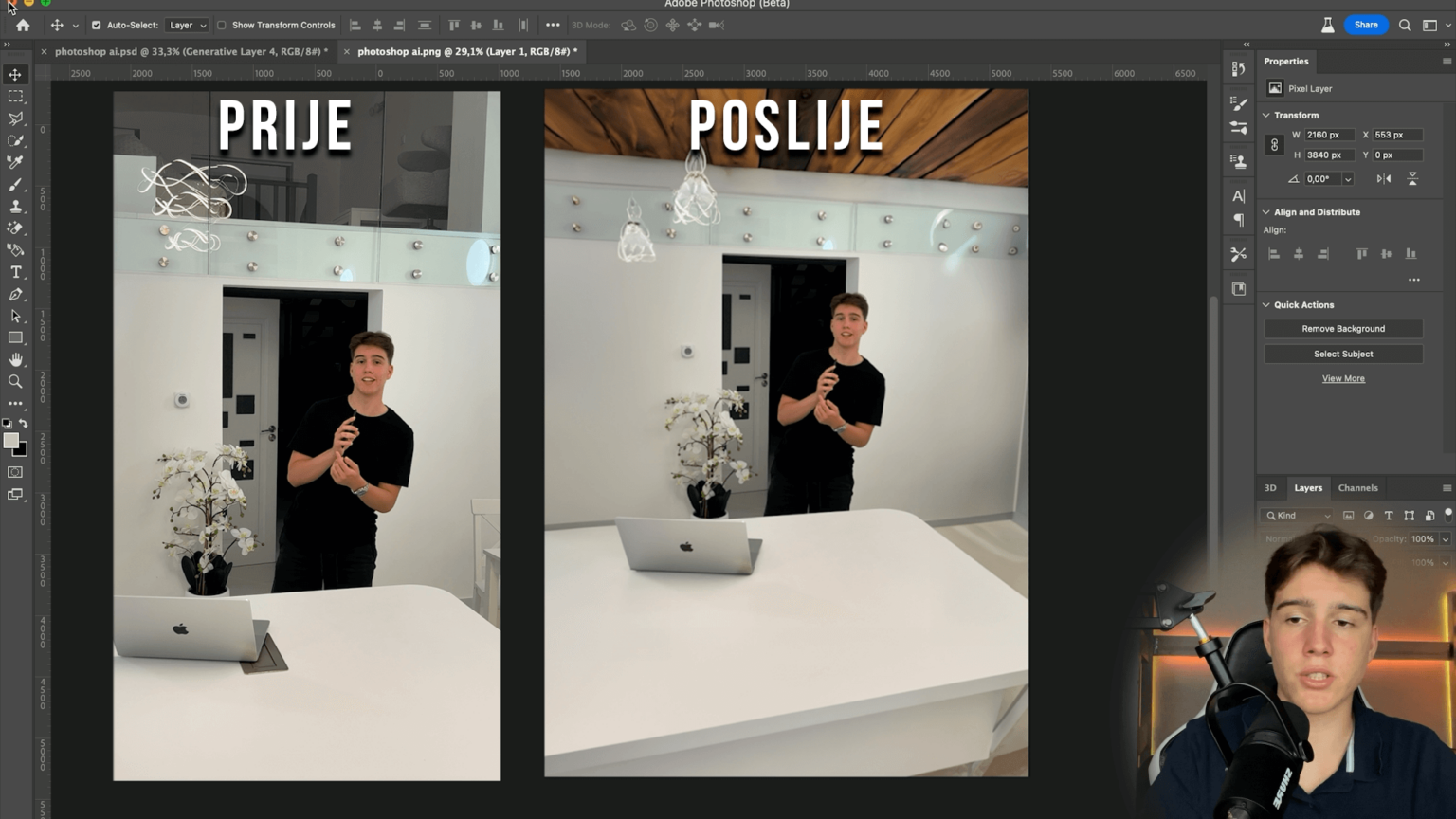Select the Clone Stamp tool

15,206
